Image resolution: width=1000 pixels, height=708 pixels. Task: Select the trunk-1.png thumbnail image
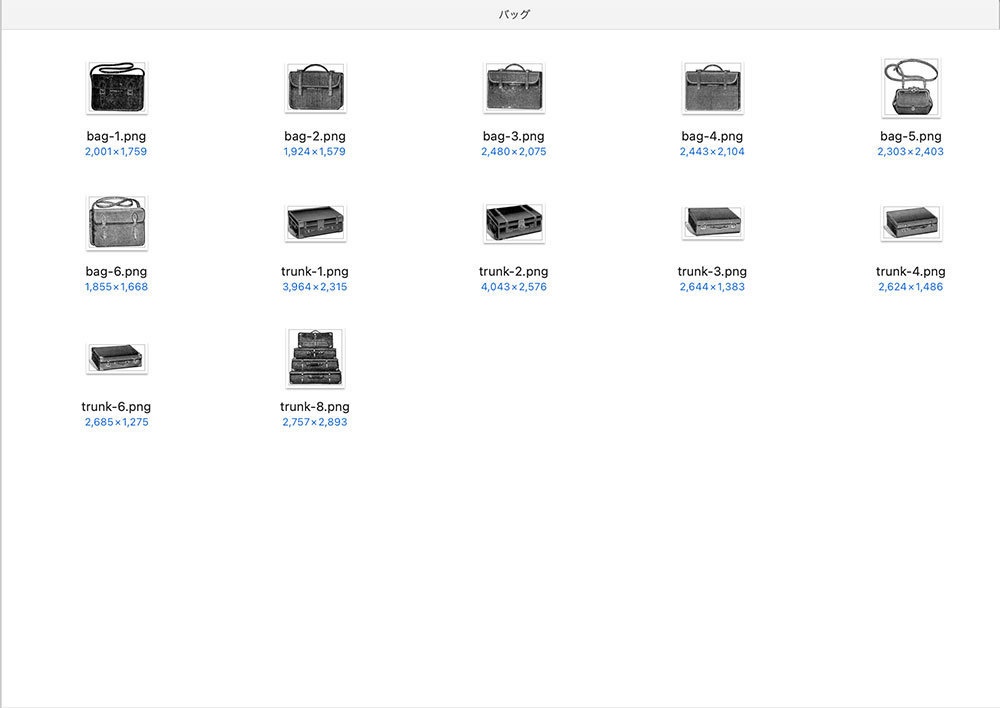tap(315, 223)
